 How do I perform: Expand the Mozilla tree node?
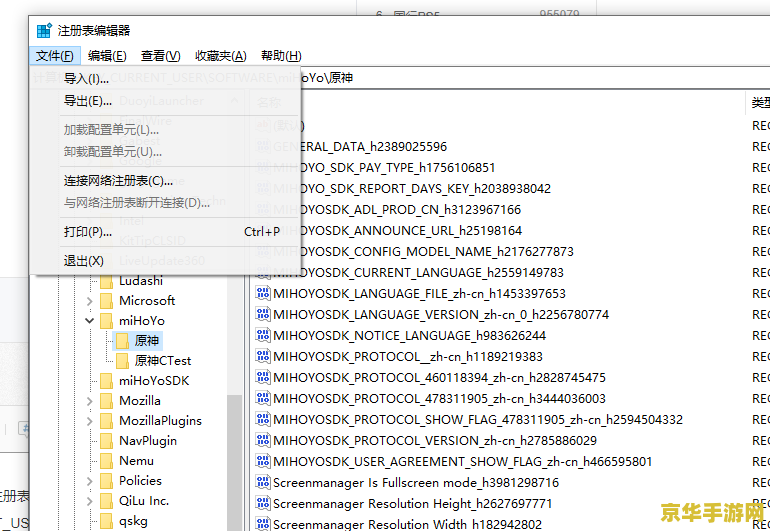[x=89, y=401]
